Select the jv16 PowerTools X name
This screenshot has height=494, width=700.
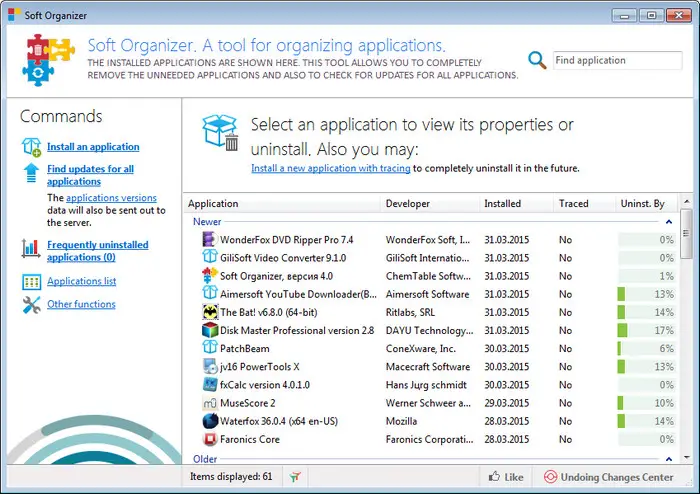(x=259, y=367)
